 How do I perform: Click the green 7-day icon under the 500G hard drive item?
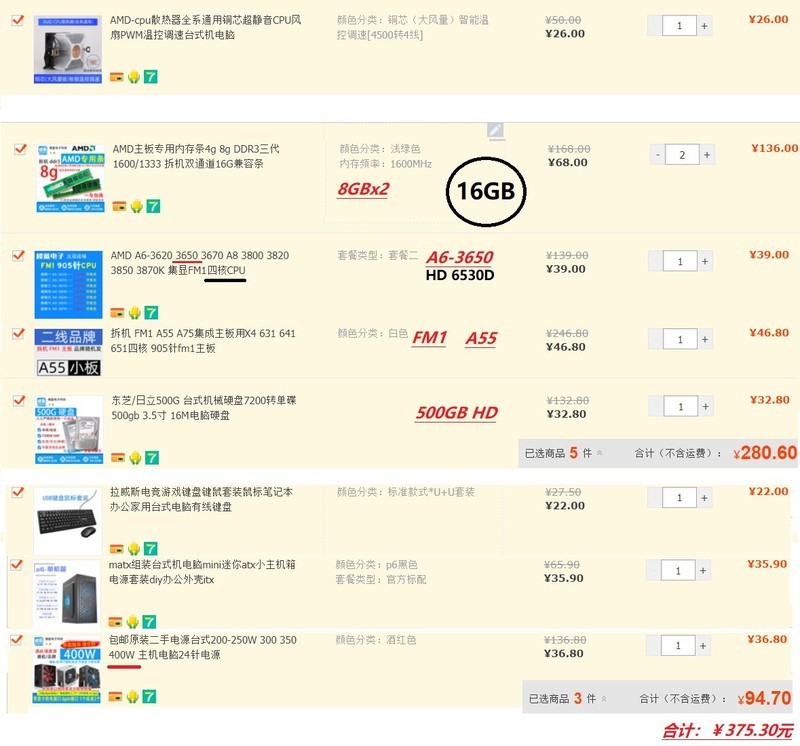point(152,457)
